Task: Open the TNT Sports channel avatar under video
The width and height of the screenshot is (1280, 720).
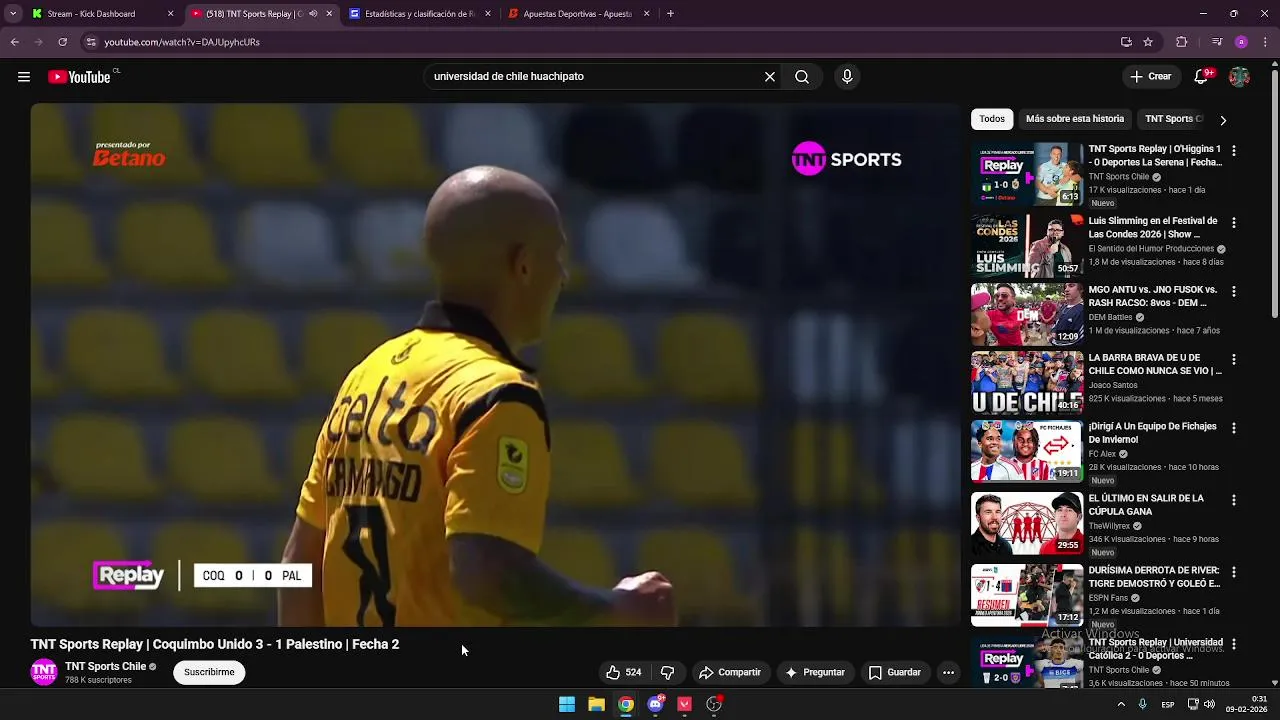Action: (x=44, y=673)
